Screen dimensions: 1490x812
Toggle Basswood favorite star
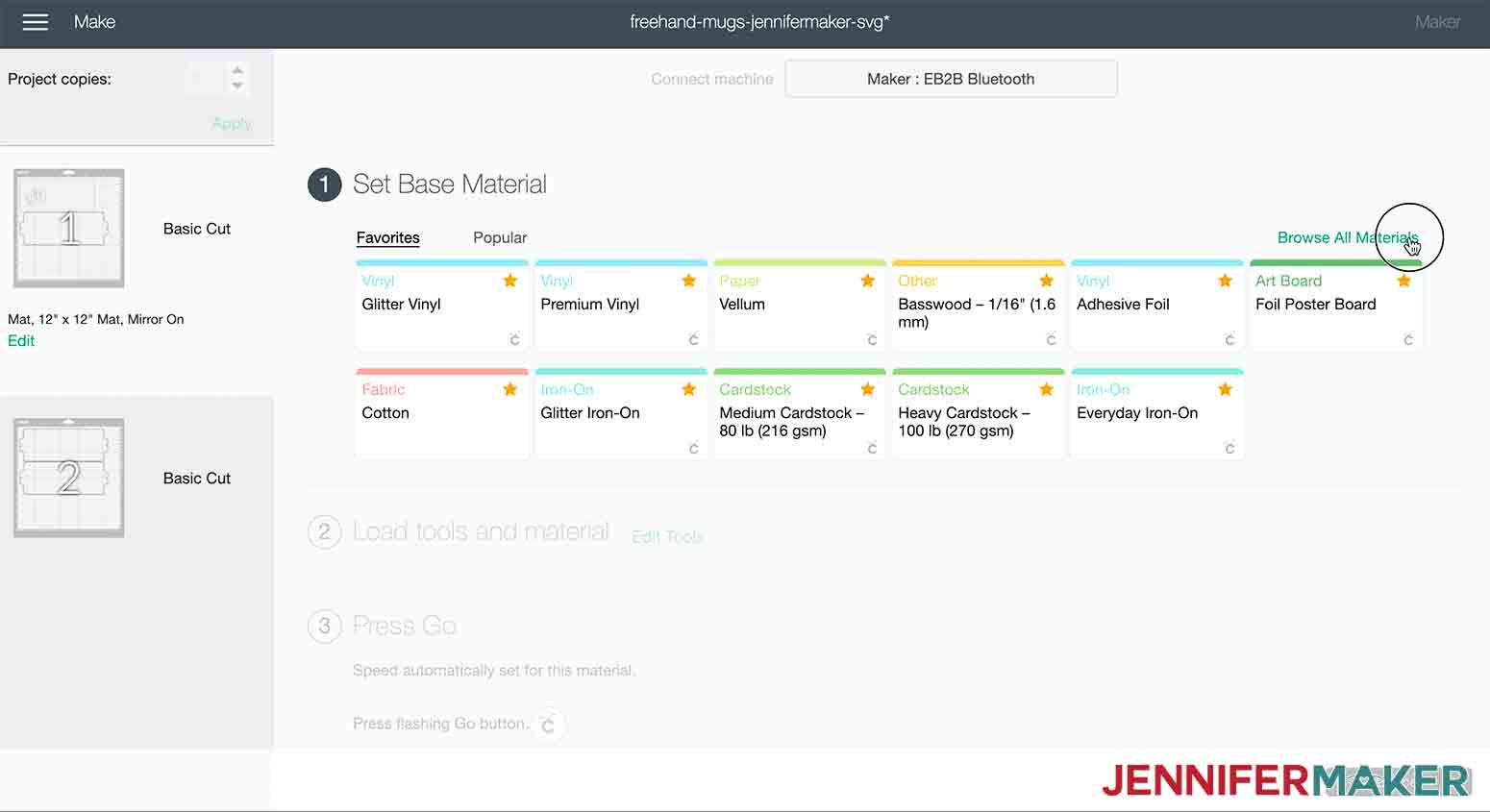[x=1047, y=281]
